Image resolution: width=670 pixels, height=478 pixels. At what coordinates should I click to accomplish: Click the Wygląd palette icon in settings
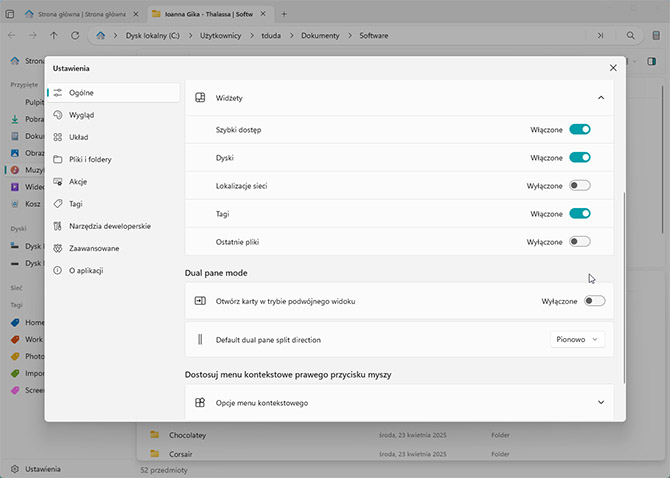(59, 115)
